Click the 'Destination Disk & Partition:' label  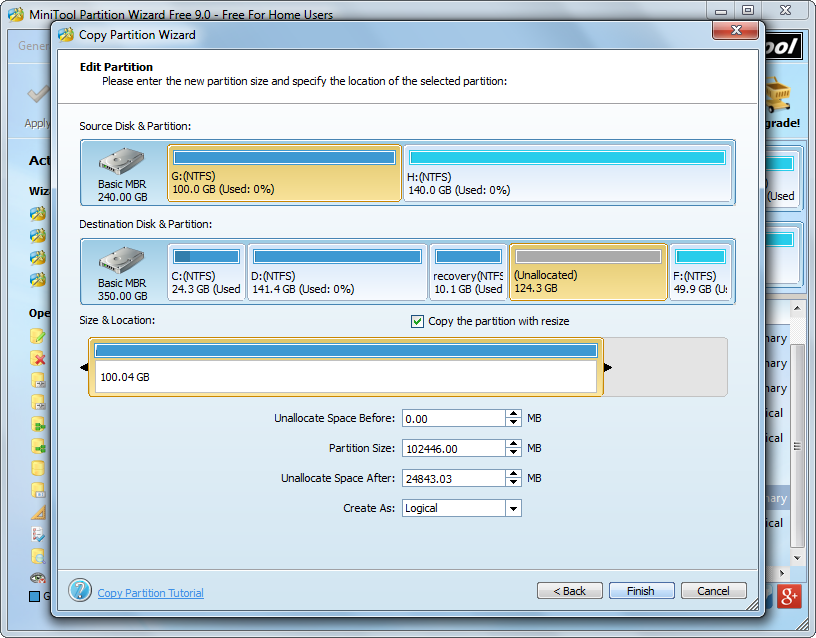(x=145, y=224)
